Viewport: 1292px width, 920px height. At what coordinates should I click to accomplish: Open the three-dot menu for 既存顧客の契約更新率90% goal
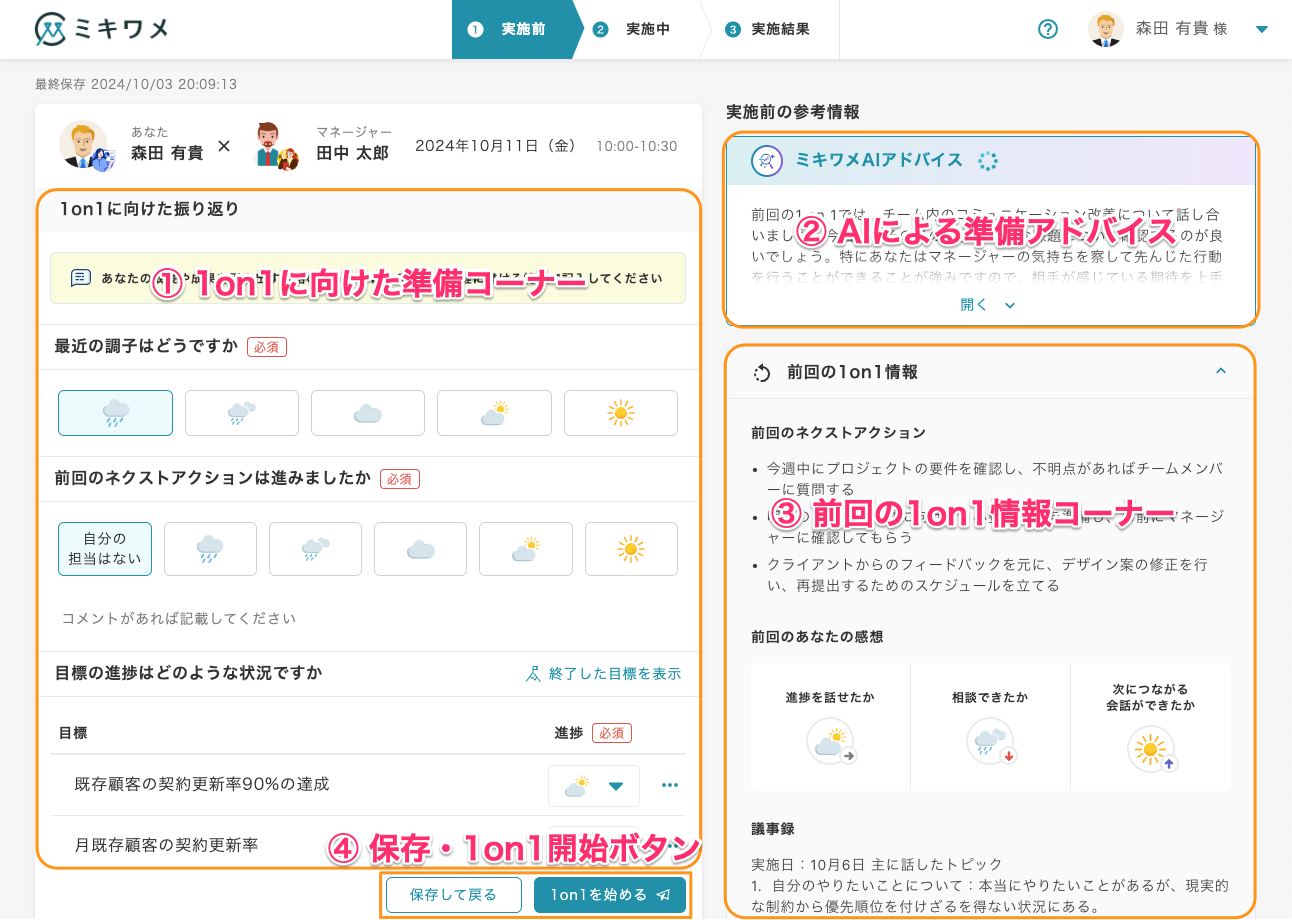click(670, 786)
